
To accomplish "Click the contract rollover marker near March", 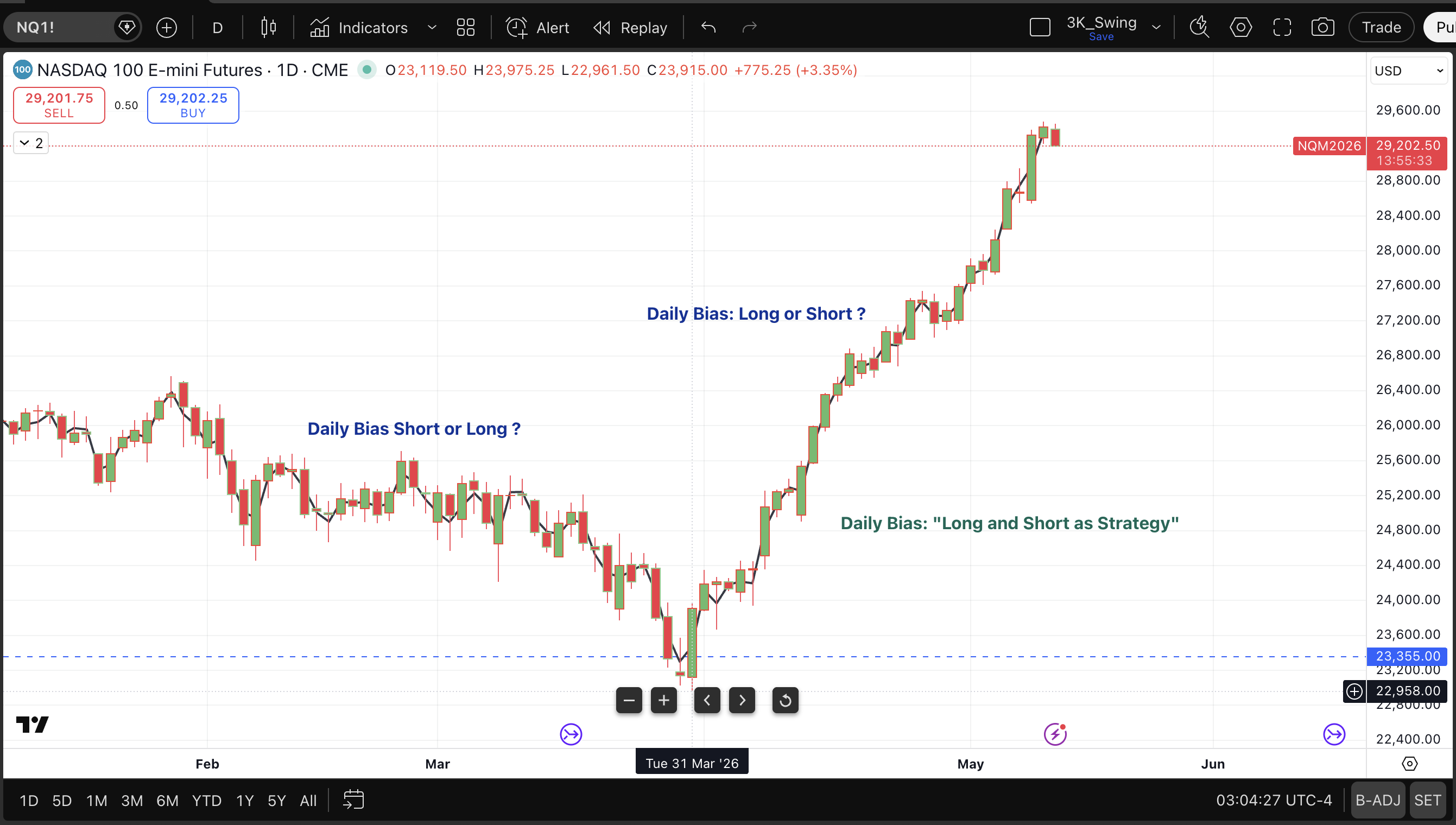I will coord(571,735).
